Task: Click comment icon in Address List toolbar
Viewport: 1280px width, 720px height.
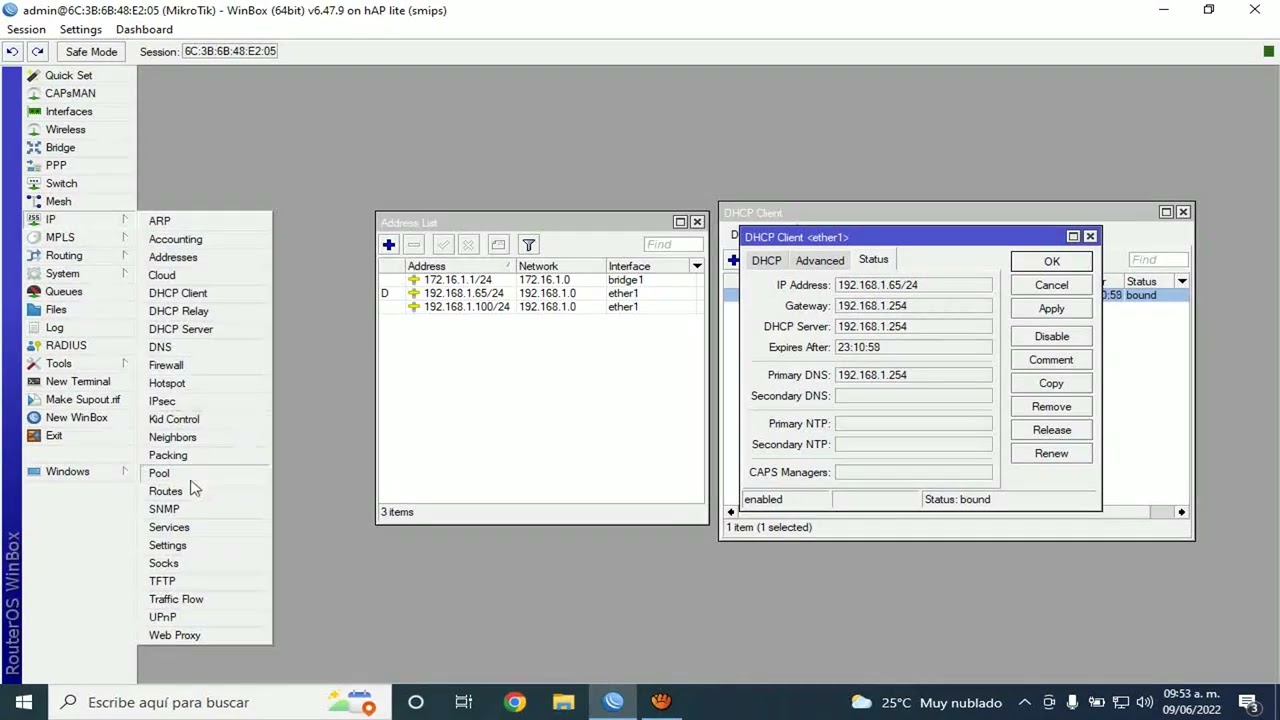Action: (x=498, y=244)
